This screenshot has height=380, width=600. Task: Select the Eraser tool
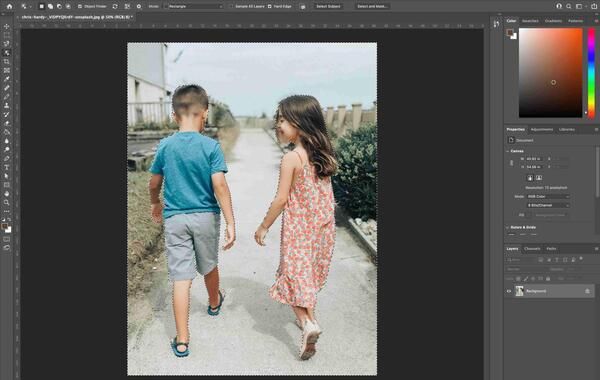[x=7, y=123]
